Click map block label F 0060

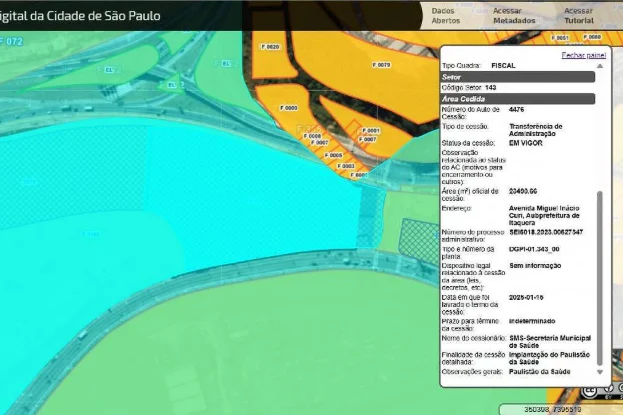tap(592, 37)
